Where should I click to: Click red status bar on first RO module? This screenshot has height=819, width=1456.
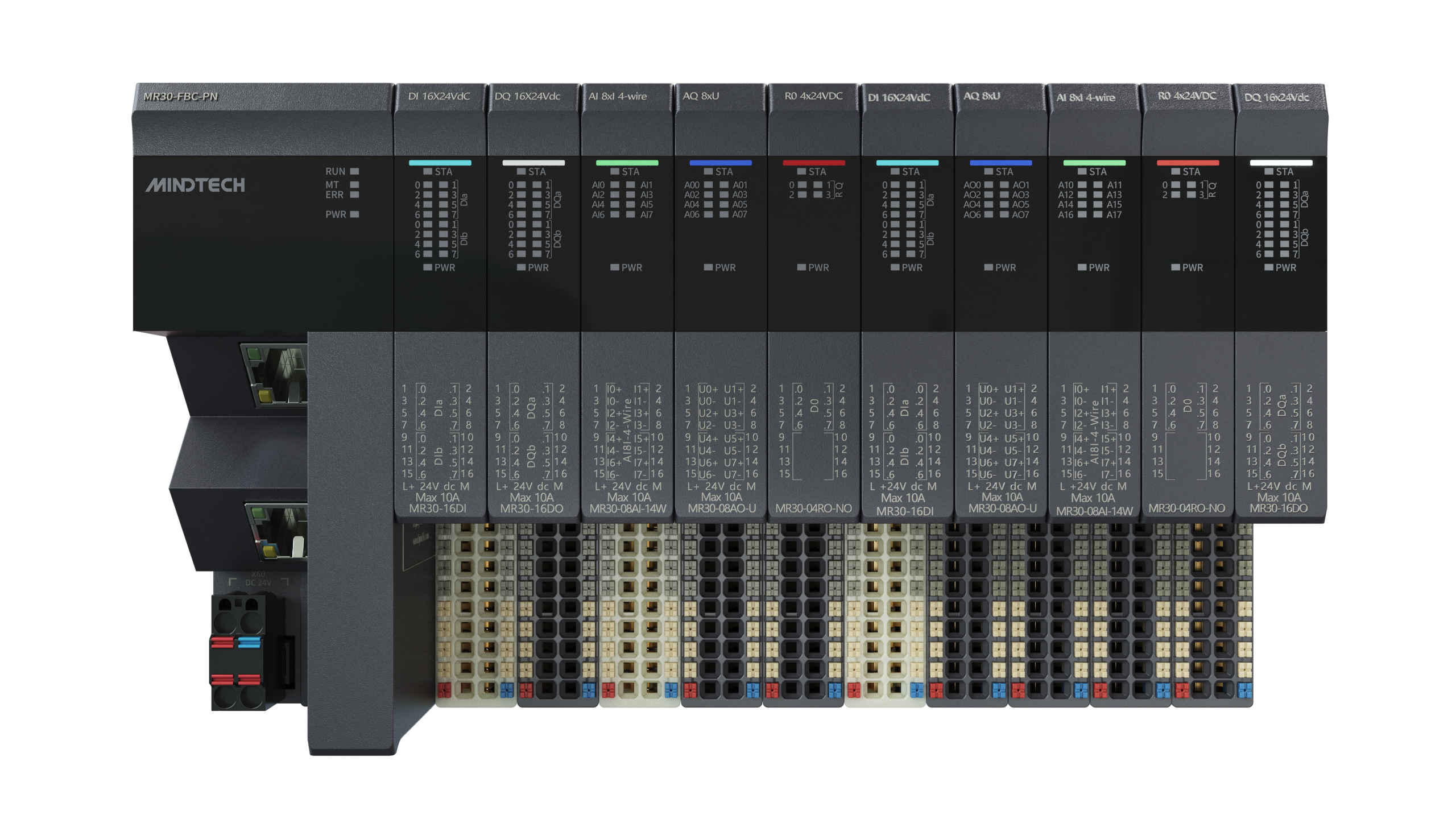coord(813,163)
